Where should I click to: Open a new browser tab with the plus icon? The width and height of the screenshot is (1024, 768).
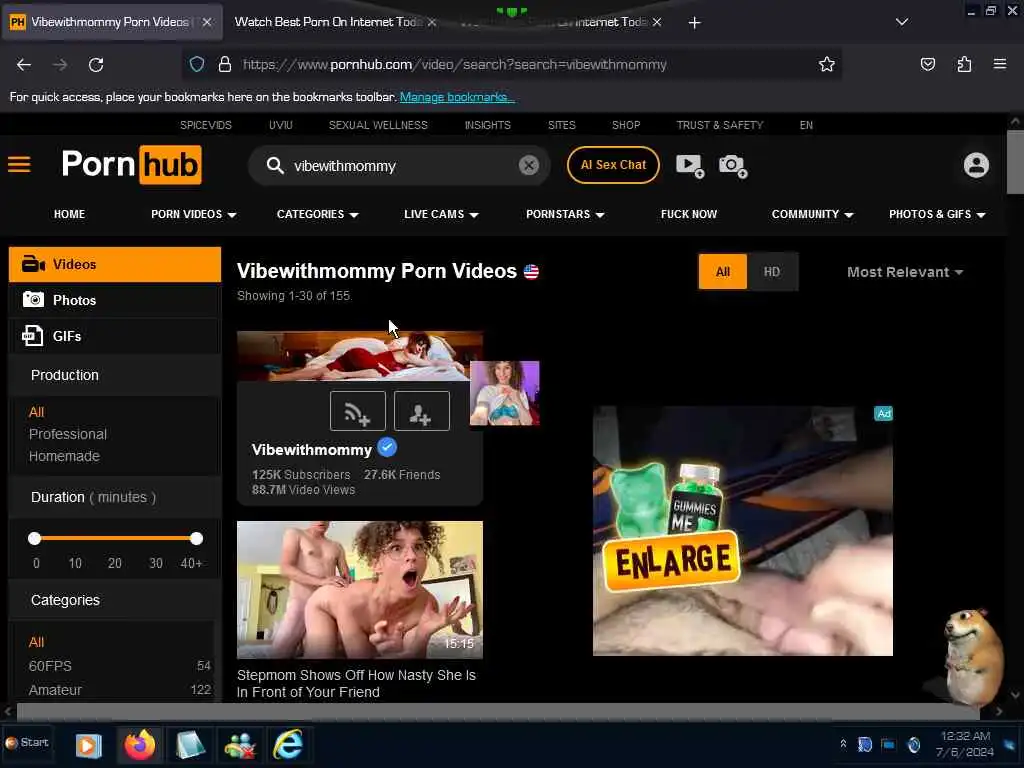pos(694,23)
